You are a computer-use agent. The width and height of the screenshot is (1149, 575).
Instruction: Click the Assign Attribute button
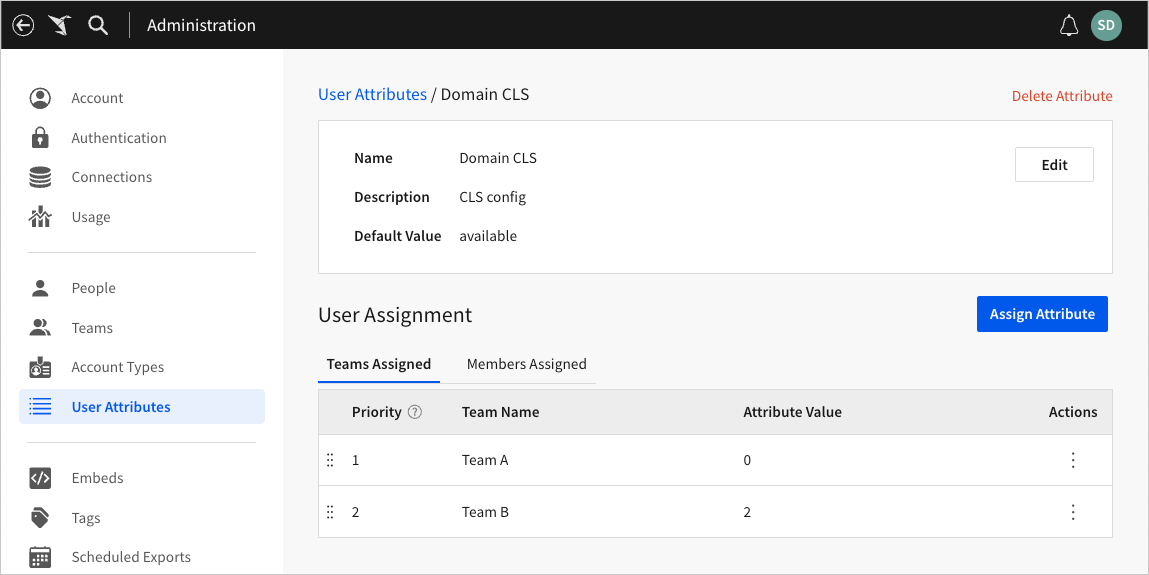[x=1042, y=314]
